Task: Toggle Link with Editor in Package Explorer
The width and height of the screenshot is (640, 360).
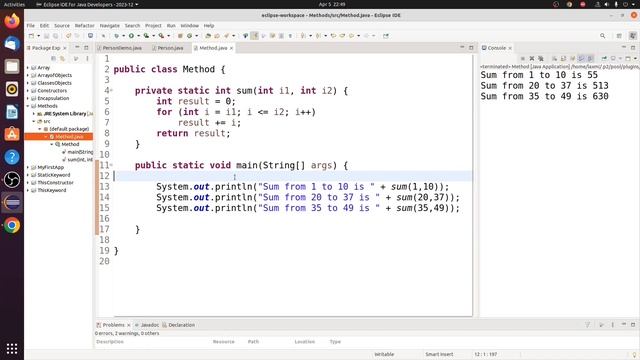Action: [62, 59]
